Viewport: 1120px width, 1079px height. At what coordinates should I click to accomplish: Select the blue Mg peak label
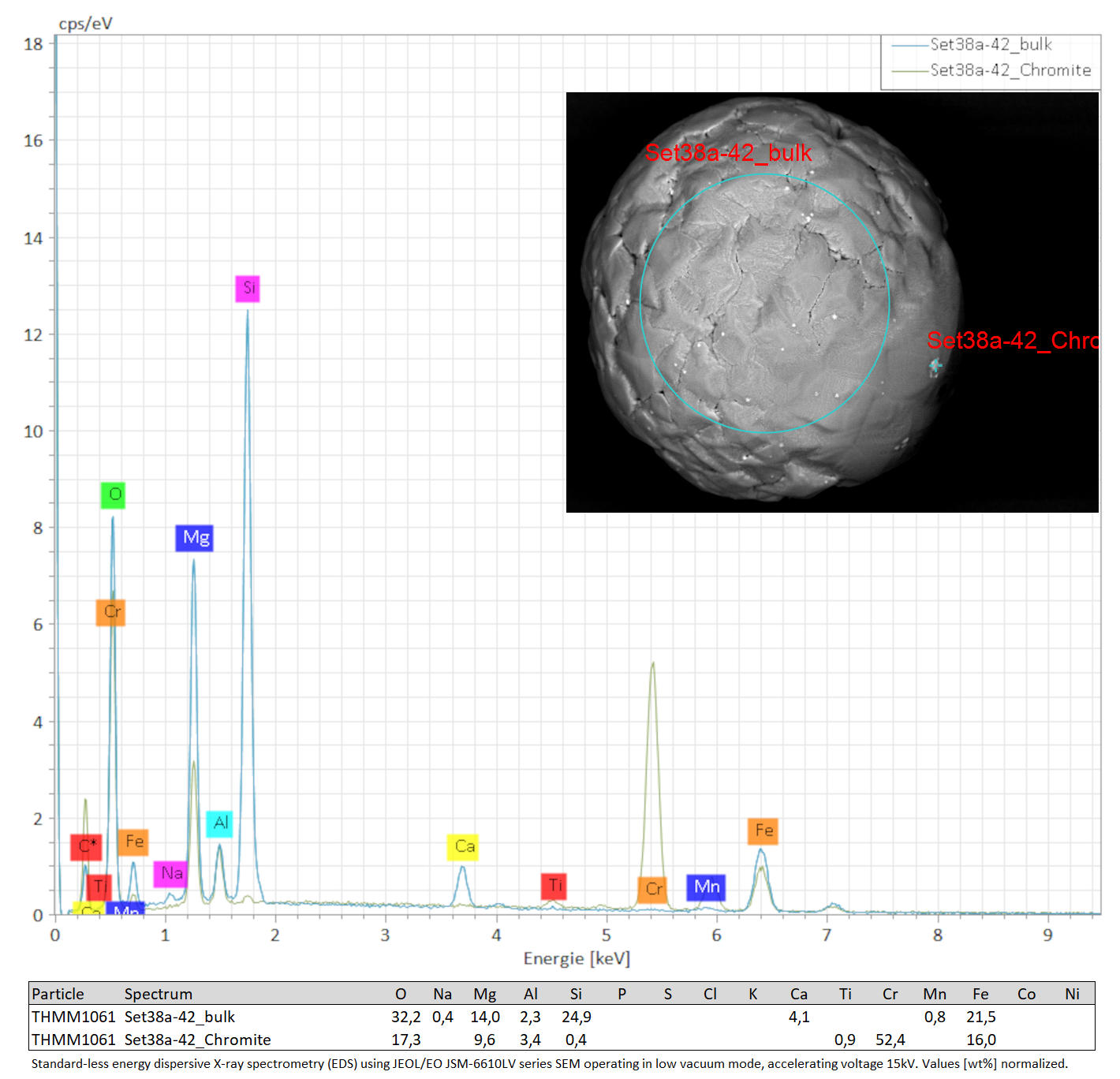pos(195,538)
